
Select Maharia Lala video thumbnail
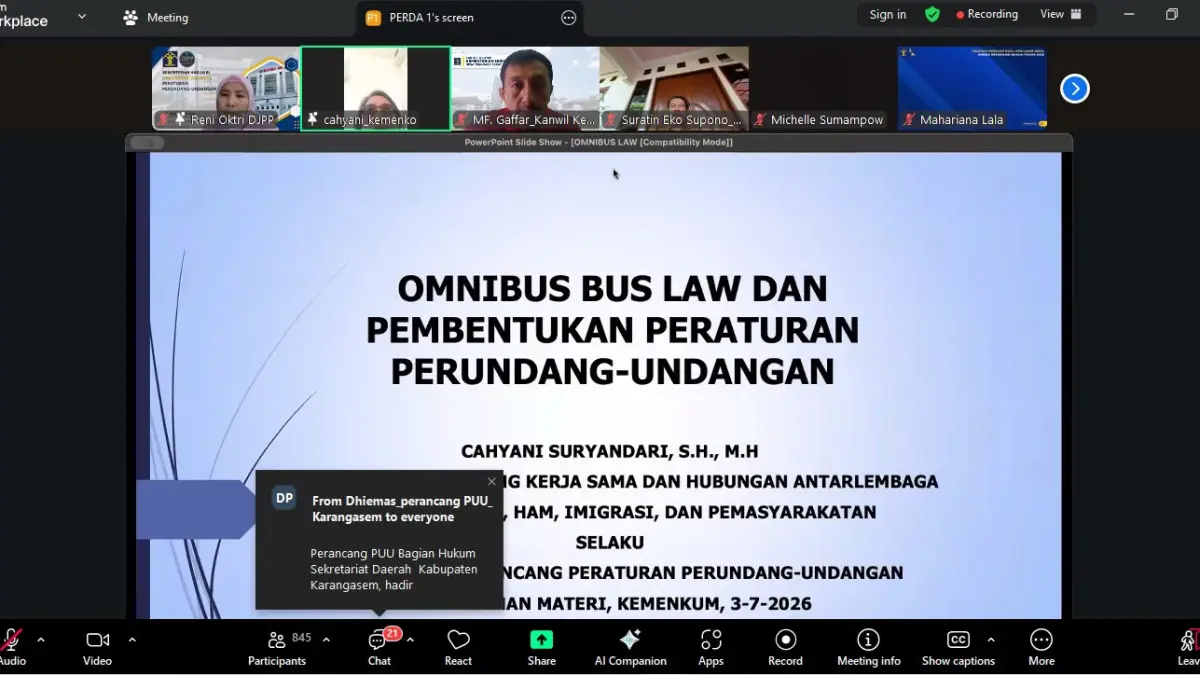(972, 88)
